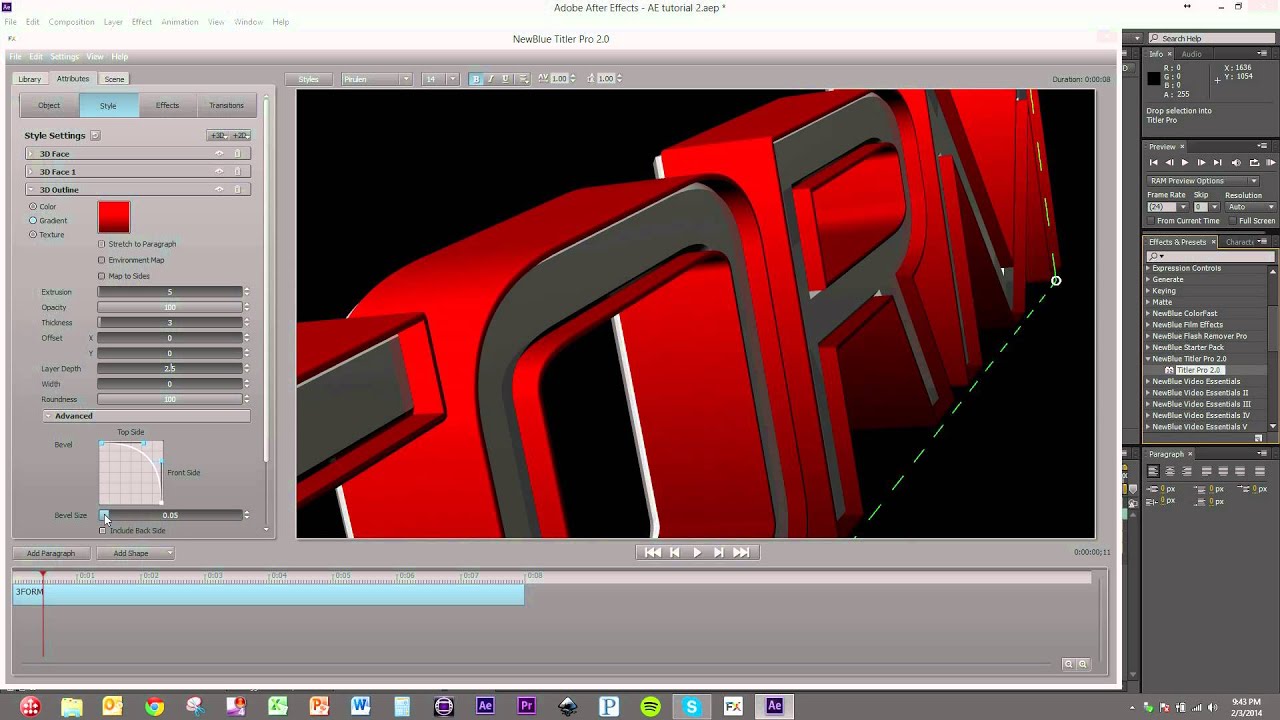Hide the 3D Face style layer
This screenshot has height=720, width=1280.
pyautogui.click(x=219, y=154)
